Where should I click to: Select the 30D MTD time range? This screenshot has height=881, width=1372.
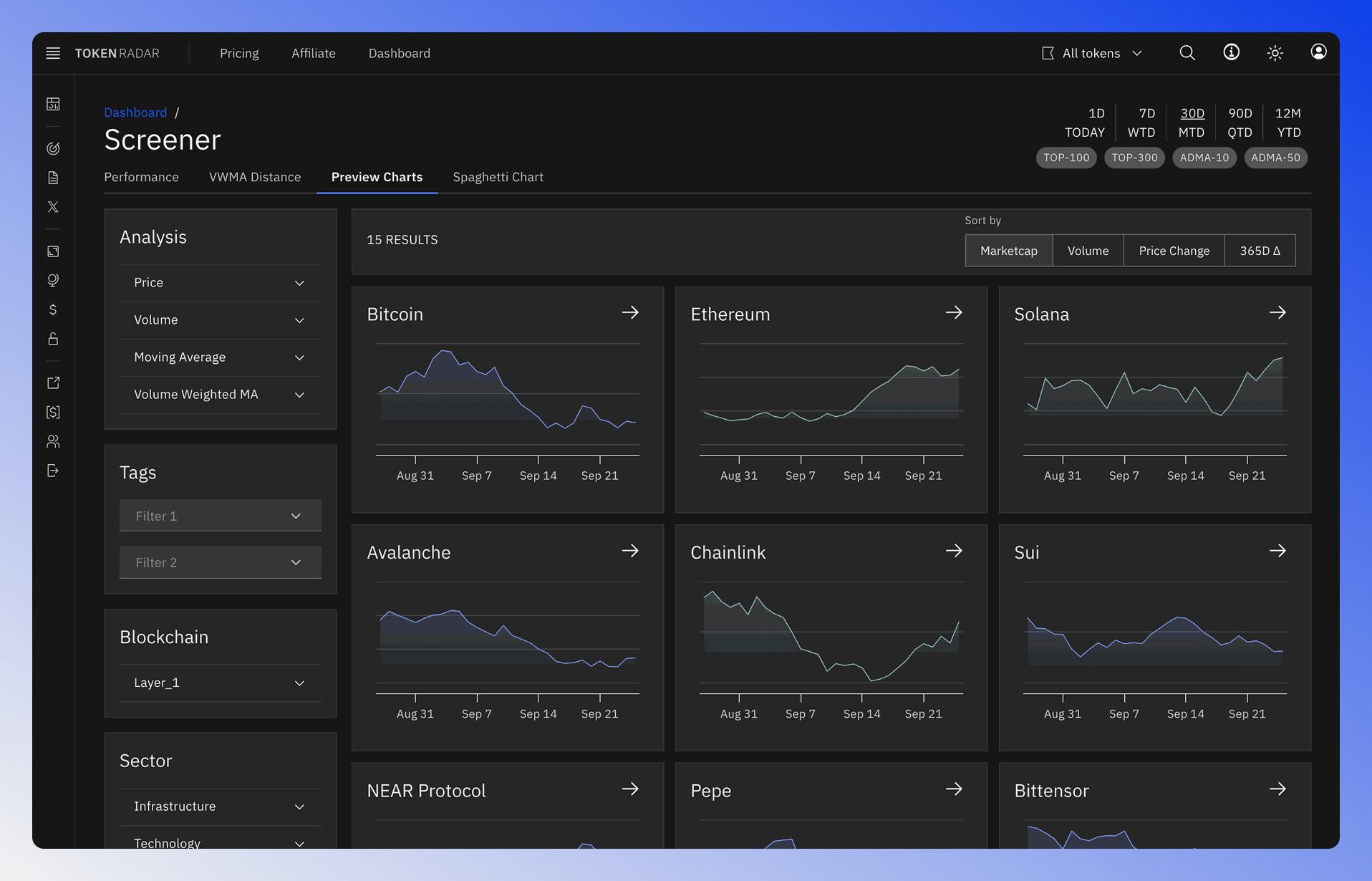click(1192, 122)
